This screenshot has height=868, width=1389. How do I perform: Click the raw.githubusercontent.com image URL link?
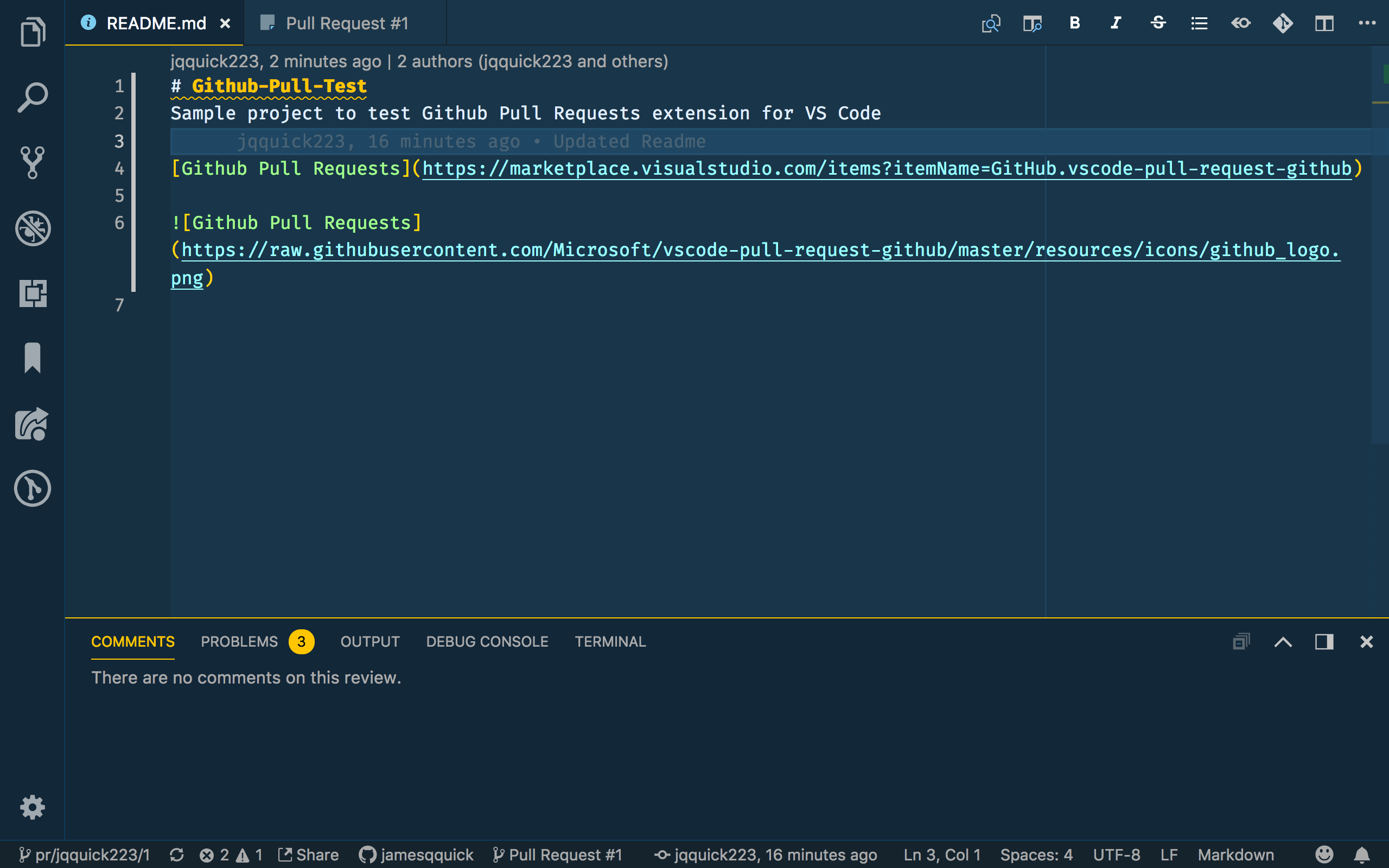point(761,250)
